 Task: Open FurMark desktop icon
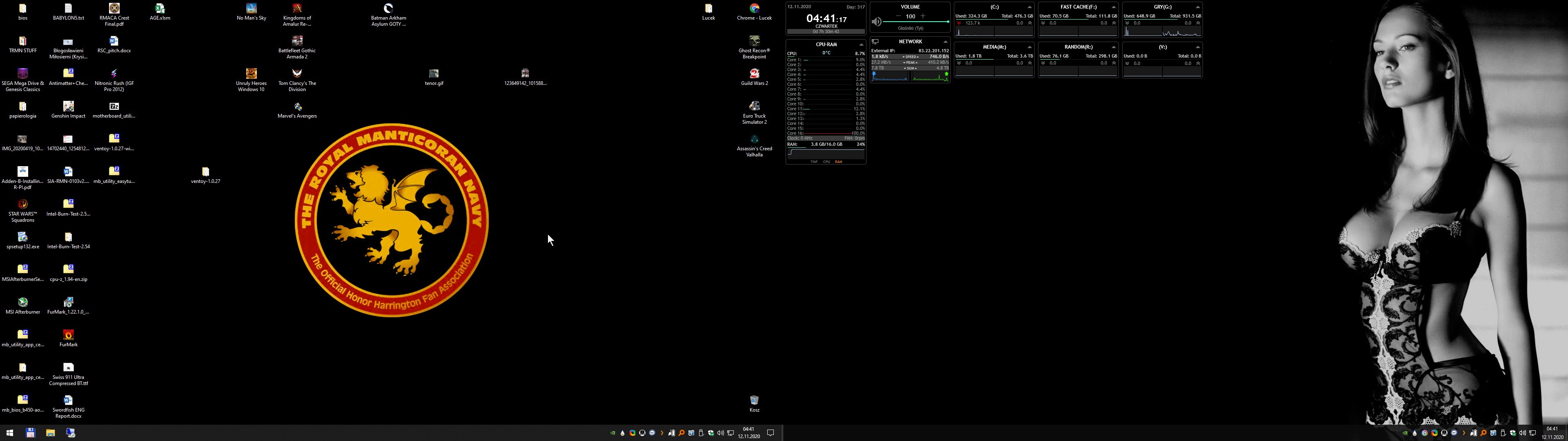[68, 335]
